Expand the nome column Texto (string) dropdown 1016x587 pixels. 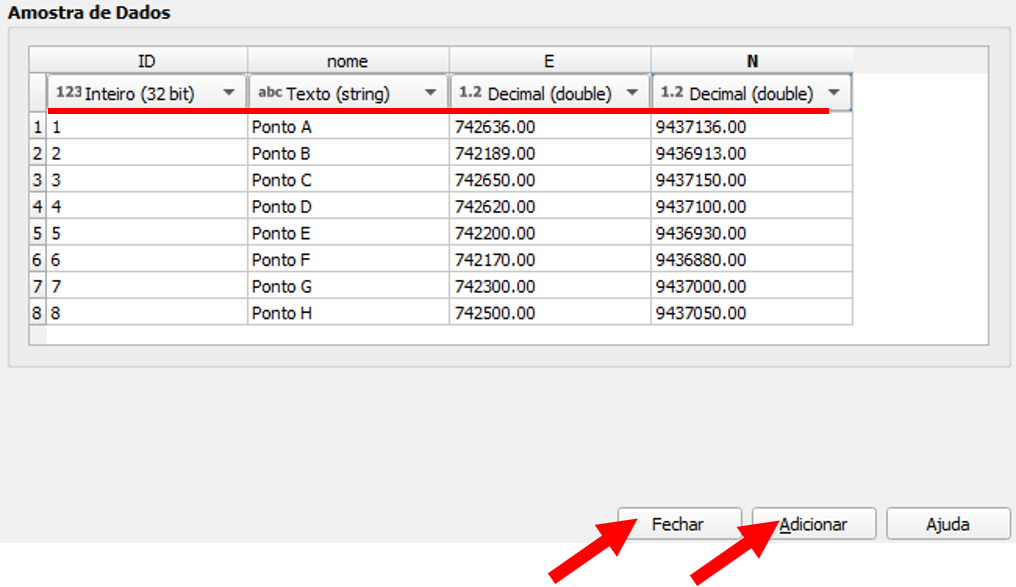point(348,93)
